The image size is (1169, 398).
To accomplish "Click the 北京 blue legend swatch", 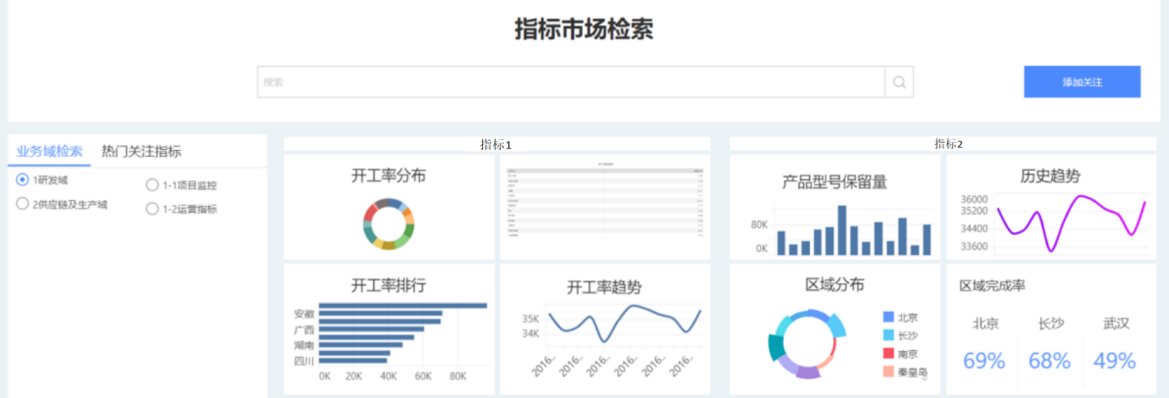I will (x=888, y=317).
